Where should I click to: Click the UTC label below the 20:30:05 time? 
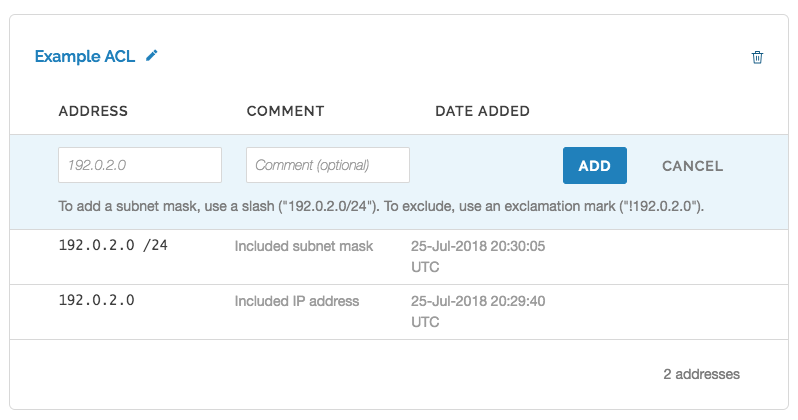click(426, 267)
